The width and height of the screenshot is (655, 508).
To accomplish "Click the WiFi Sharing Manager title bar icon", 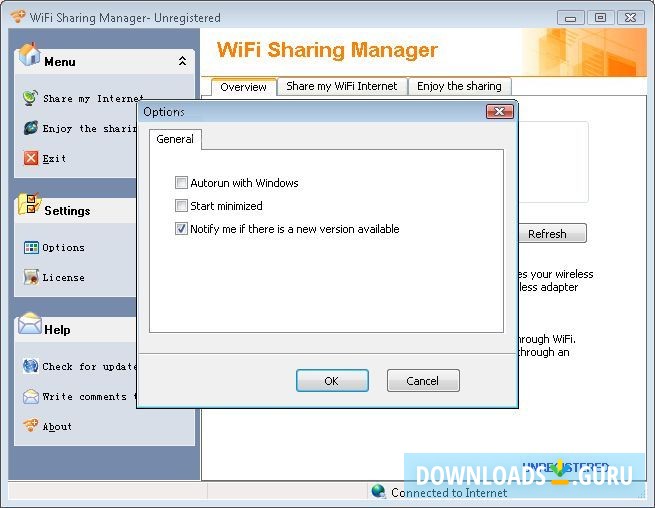I will (18, 17).
